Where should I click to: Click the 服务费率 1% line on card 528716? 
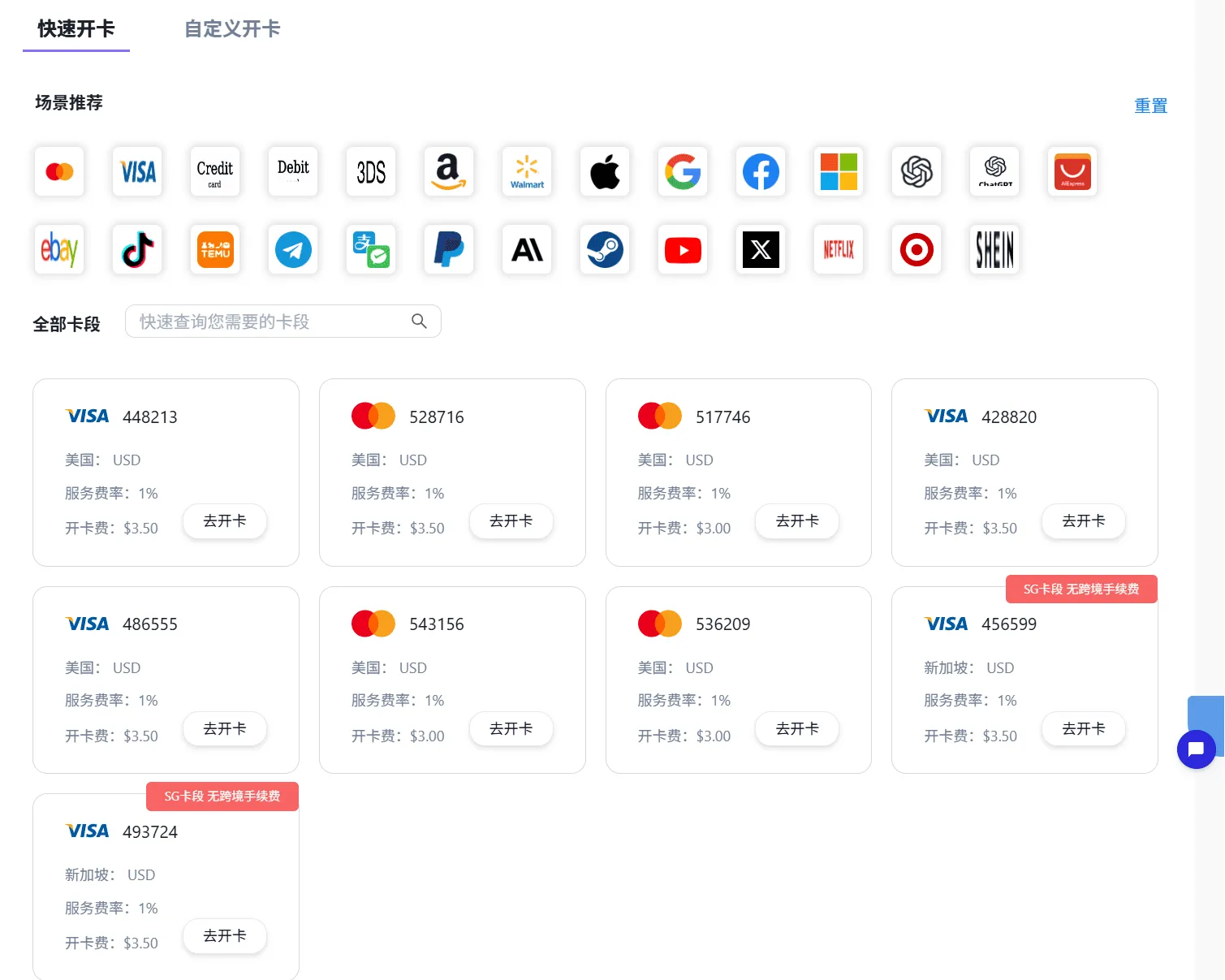point(398,494)
